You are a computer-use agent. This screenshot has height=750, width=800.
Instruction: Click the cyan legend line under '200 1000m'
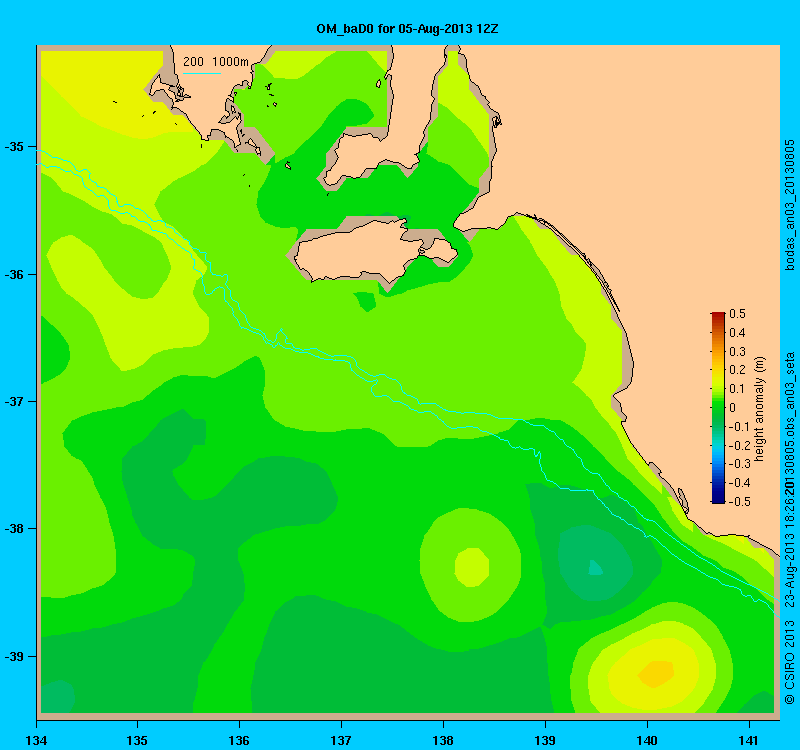click(202, 73)
